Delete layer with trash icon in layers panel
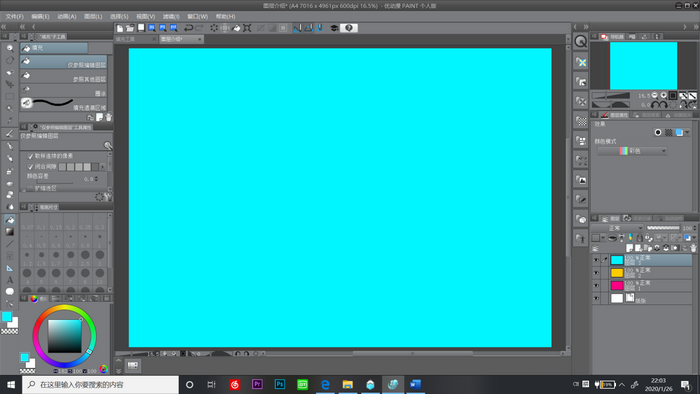Image resolution: width=700 pixels, height=394 pixels. pos(693,248)
